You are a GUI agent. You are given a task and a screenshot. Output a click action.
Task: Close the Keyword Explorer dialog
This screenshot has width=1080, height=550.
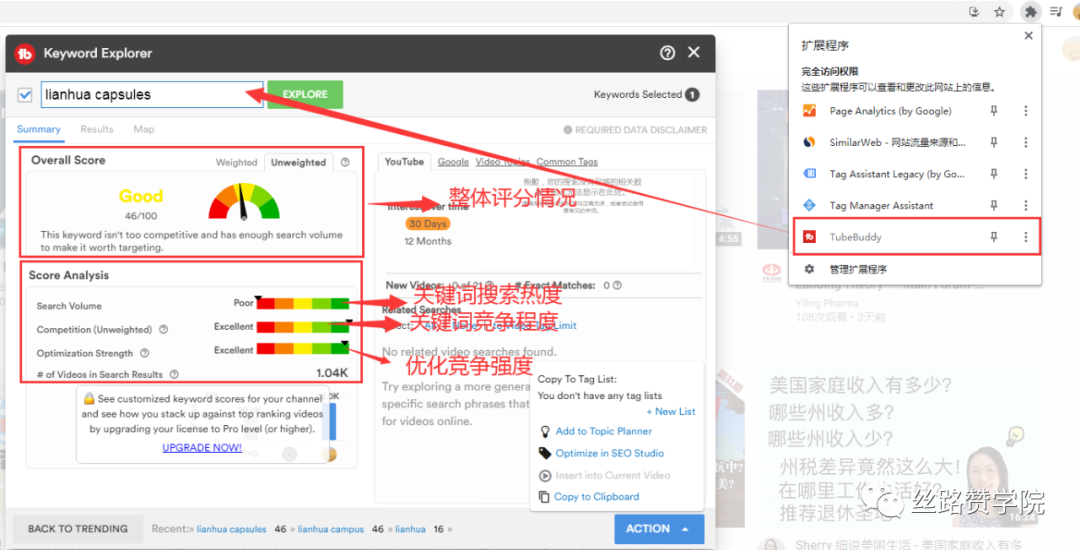pos(694,52)
